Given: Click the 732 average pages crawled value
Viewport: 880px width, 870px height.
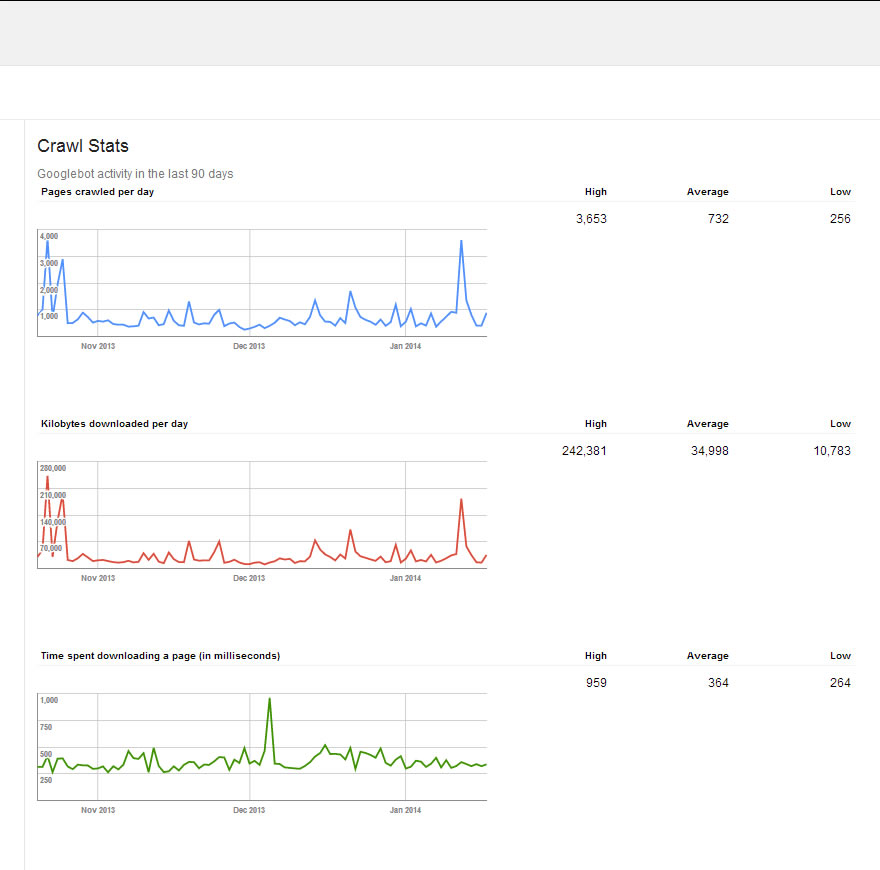Looking at the screenshot, I should pos(717,219).
